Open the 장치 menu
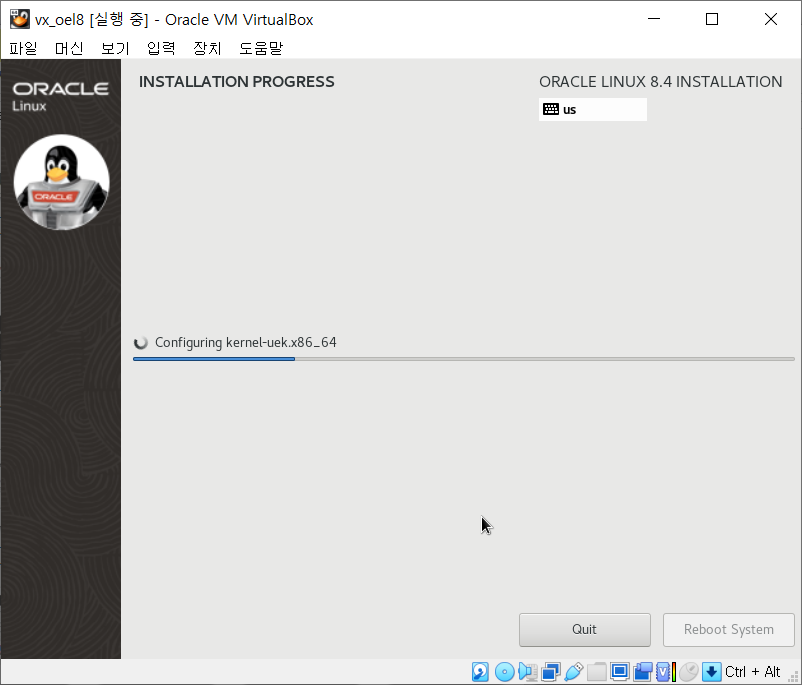Viewport: 802px width, 685px height. point(207,48)
